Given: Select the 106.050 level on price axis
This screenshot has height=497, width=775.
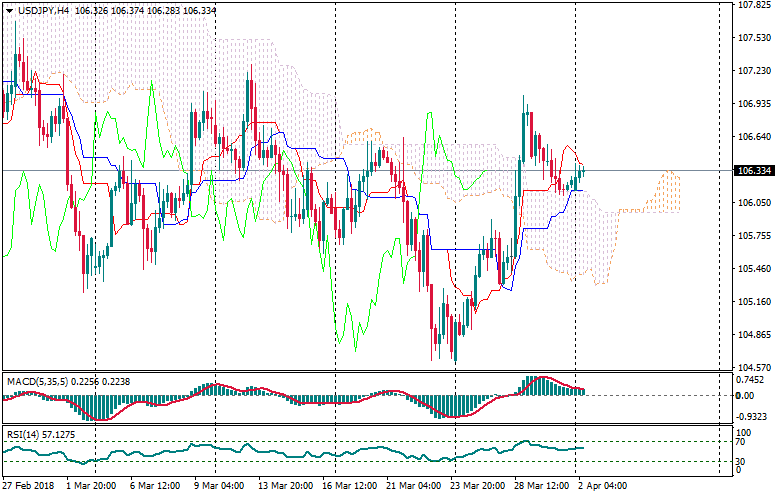Looking at the screenshot, I should pos(751,203).
